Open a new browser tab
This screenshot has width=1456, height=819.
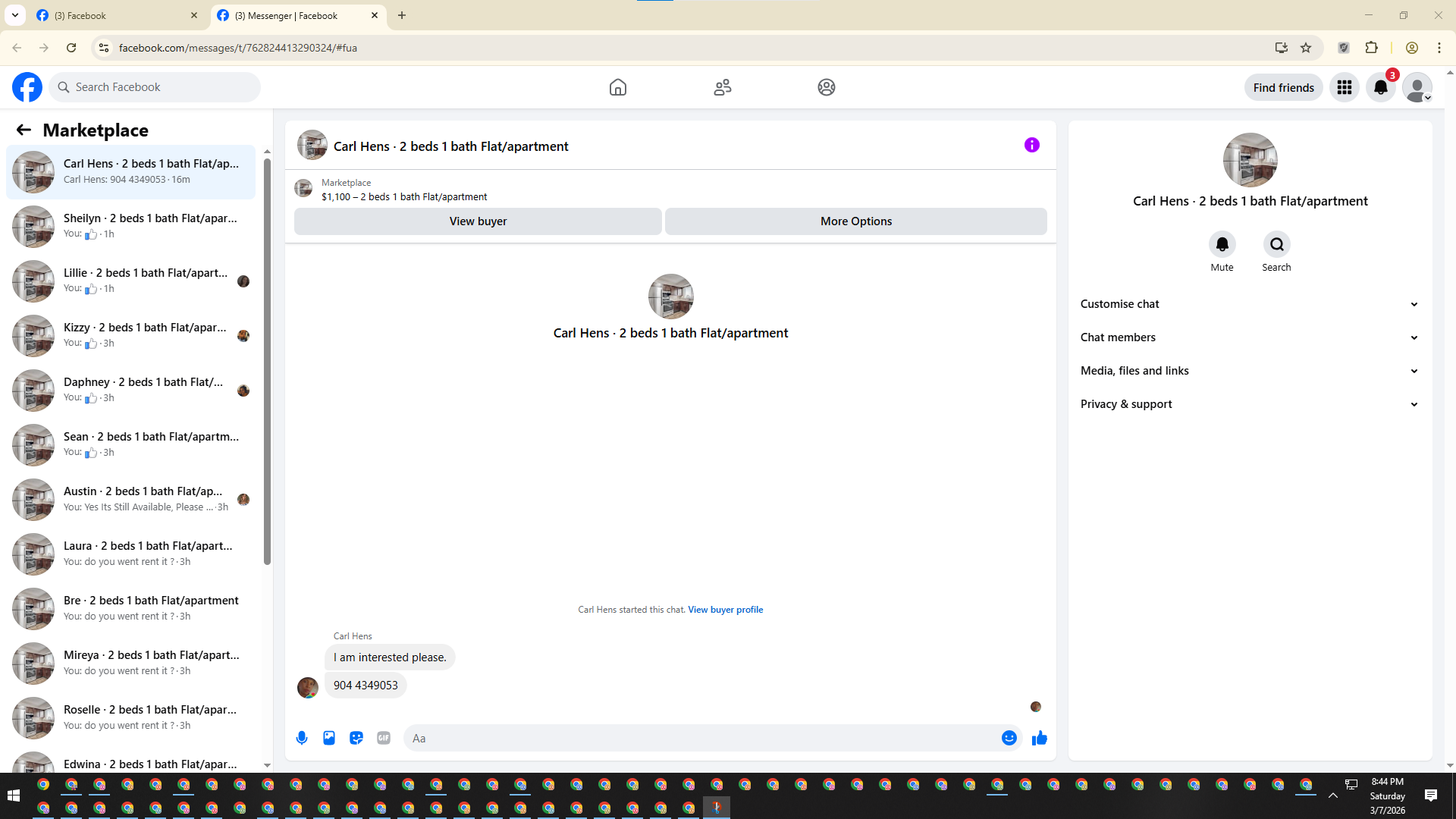click(402, 15)
